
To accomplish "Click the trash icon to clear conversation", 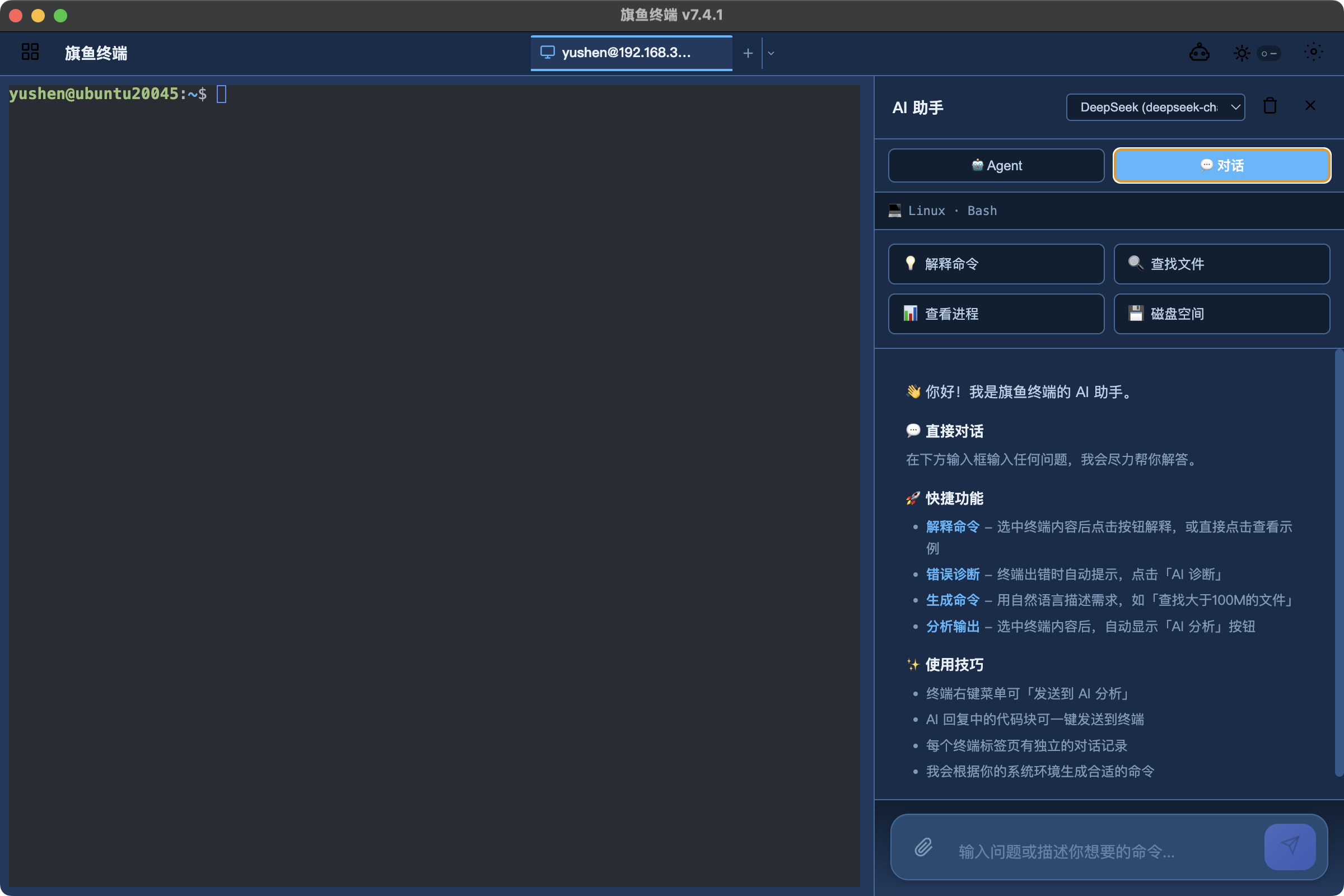I will point(1270,105).
